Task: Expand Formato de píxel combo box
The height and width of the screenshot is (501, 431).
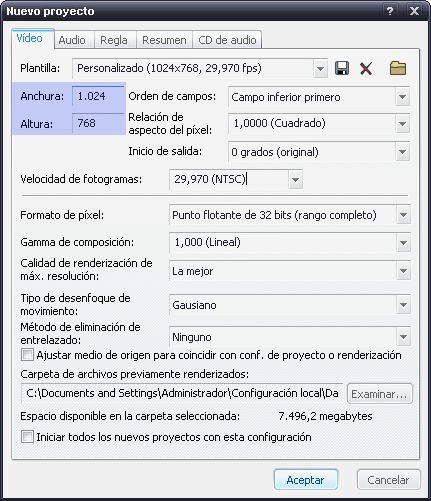Action: pyautogui.click(x=403, y=215)
